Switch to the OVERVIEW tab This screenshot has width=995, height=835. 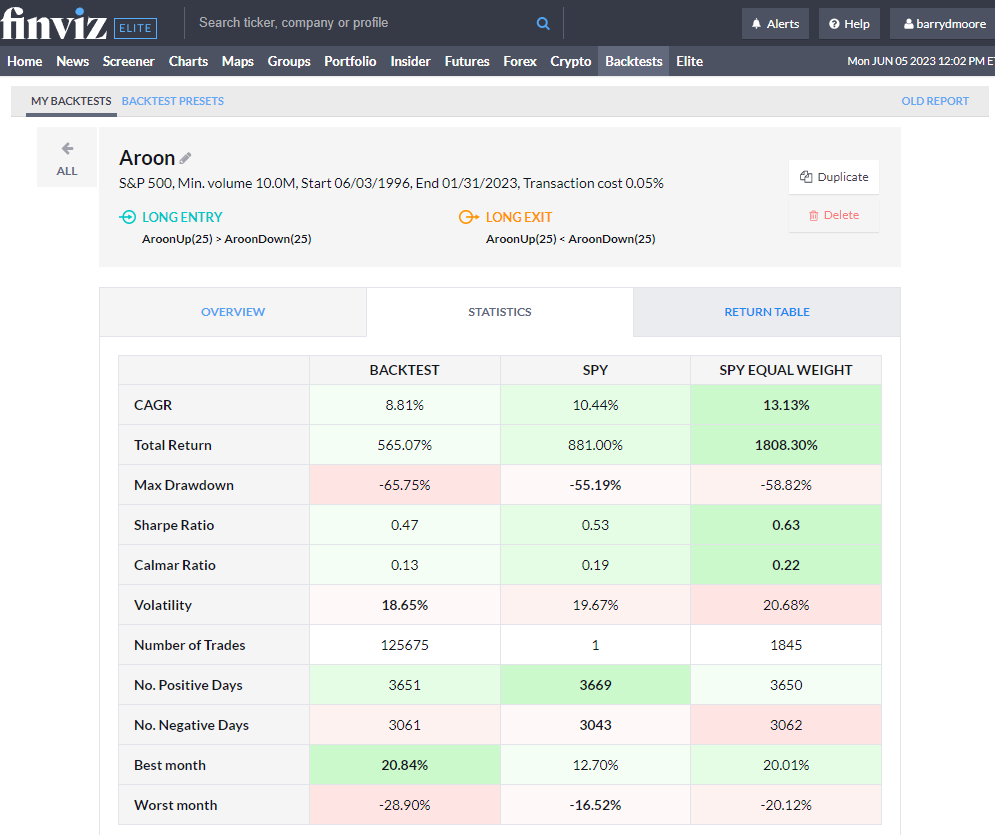tap(232, 312)
